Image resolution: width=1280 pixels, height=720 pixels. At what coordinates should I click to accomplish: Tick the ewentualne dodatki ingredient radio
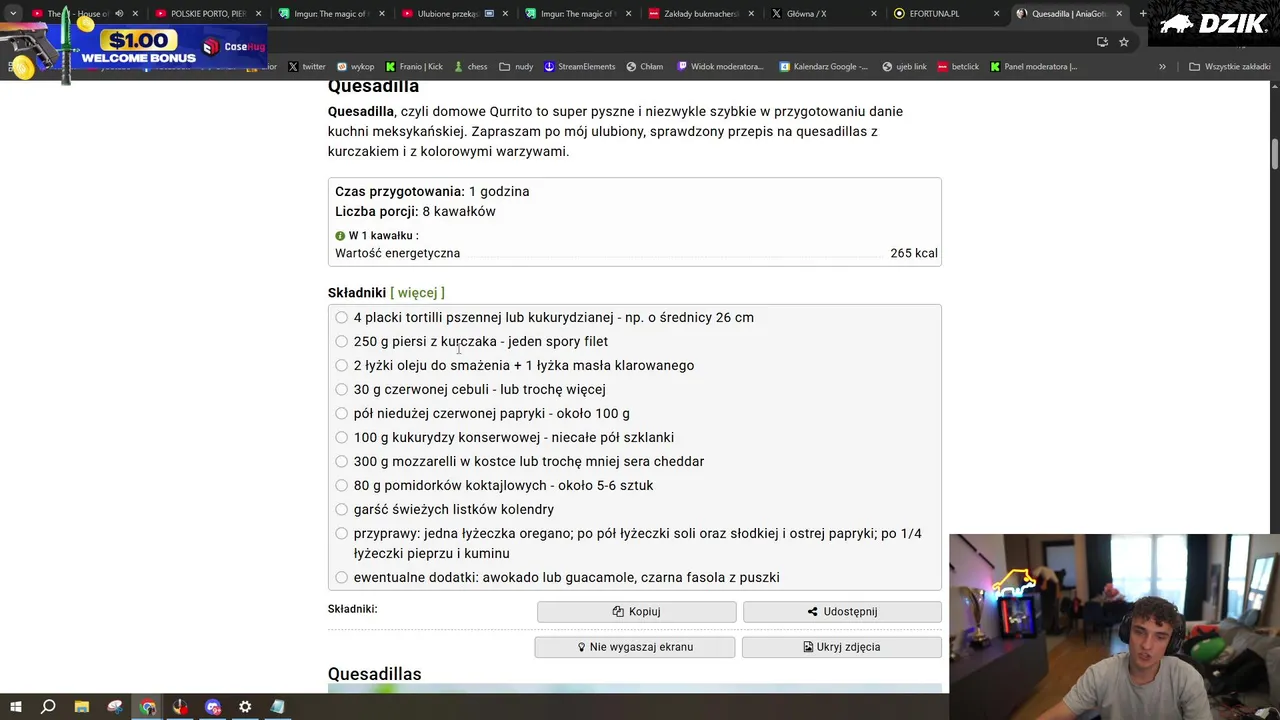[342, 577]
